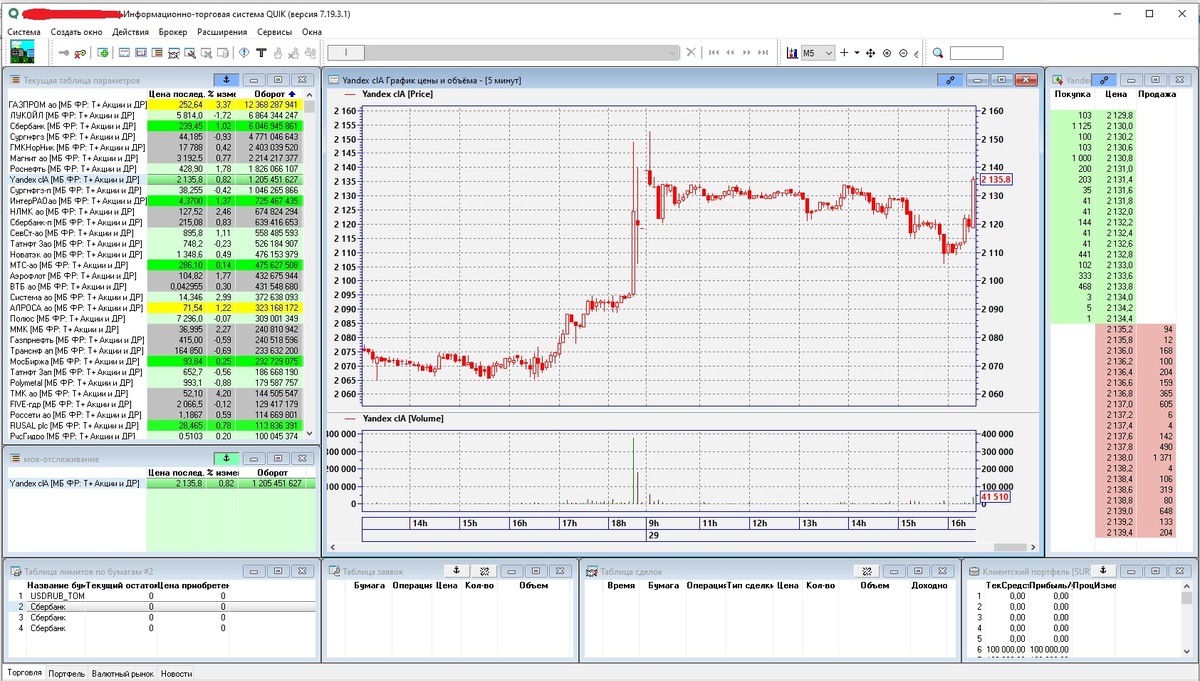Click the skip to last playback arrow
Viewport: 1200px width, 681px height.
[763, 52]
